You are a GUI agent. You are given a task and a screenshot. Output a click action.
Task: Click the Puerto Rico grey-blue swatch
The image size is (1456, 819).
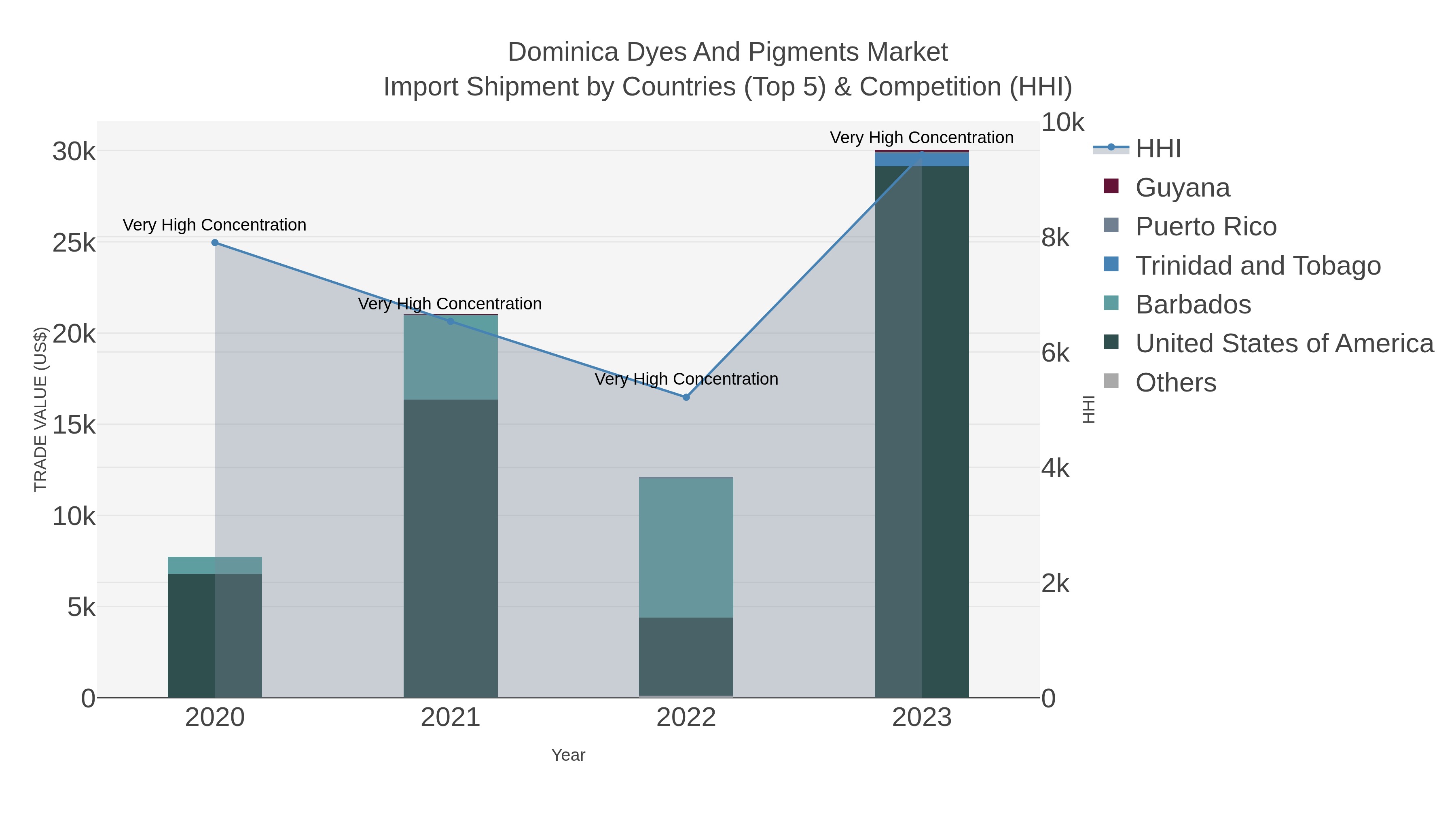[x=1111, y=225]
